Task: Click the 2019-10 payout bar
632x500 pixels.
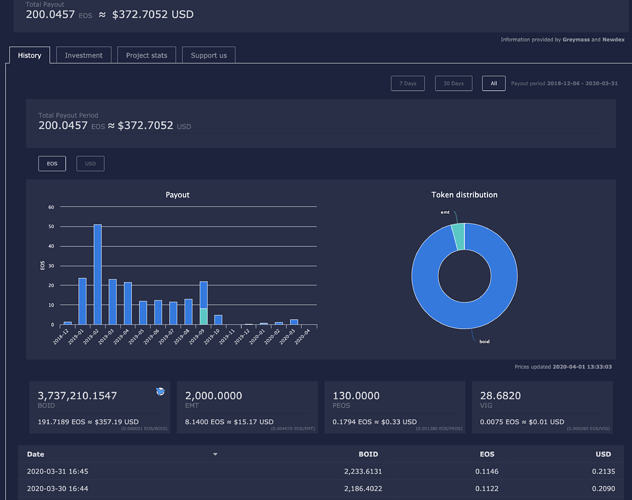Action: click(218, 320)
